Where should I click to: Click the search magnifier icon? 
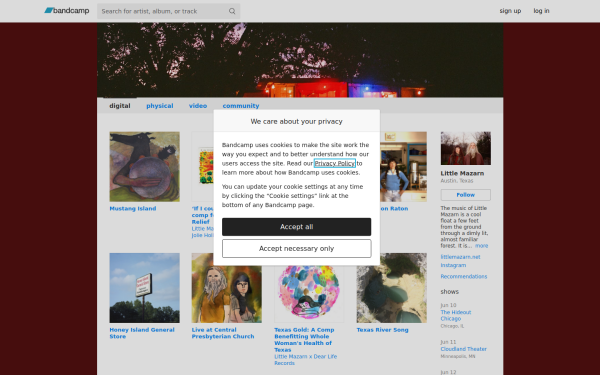(232, 11)
